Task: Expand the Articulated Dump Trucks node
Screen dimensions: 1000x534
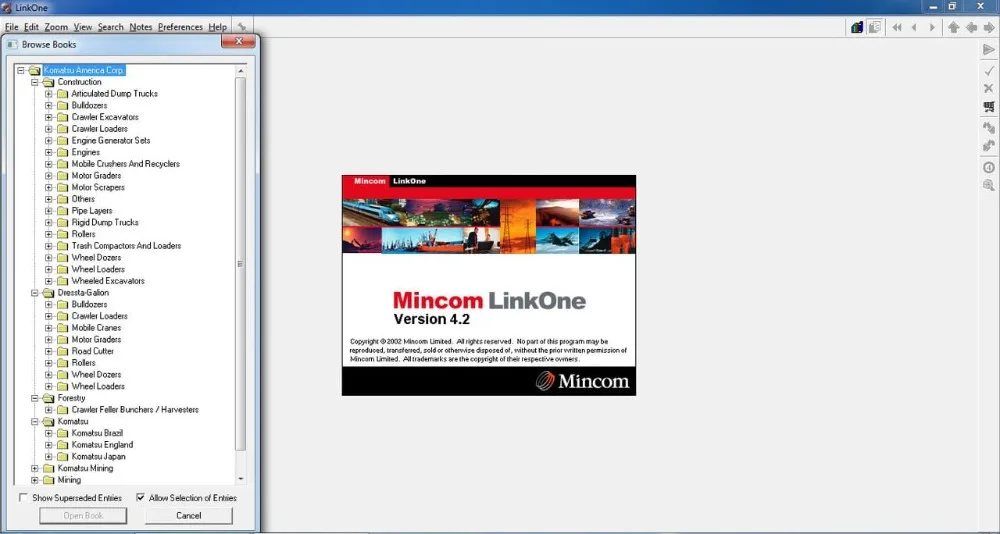Action: coord(48,94)
